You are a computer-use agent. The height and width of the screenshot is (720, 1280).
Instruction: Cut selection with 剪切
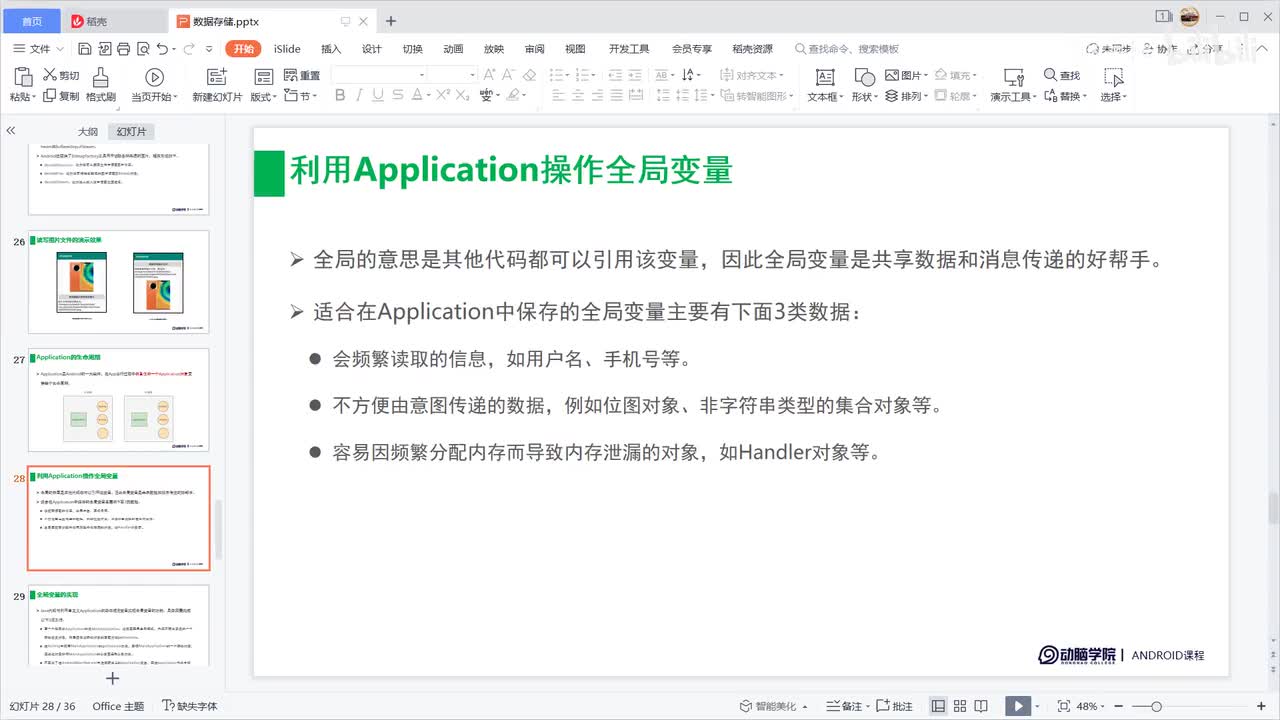(61, 75)
